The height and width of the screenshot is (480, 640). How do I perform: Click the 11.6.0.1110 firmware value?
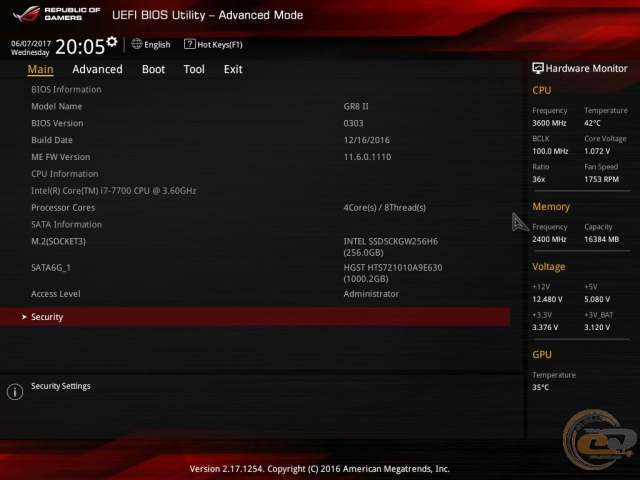click(367, 157)
